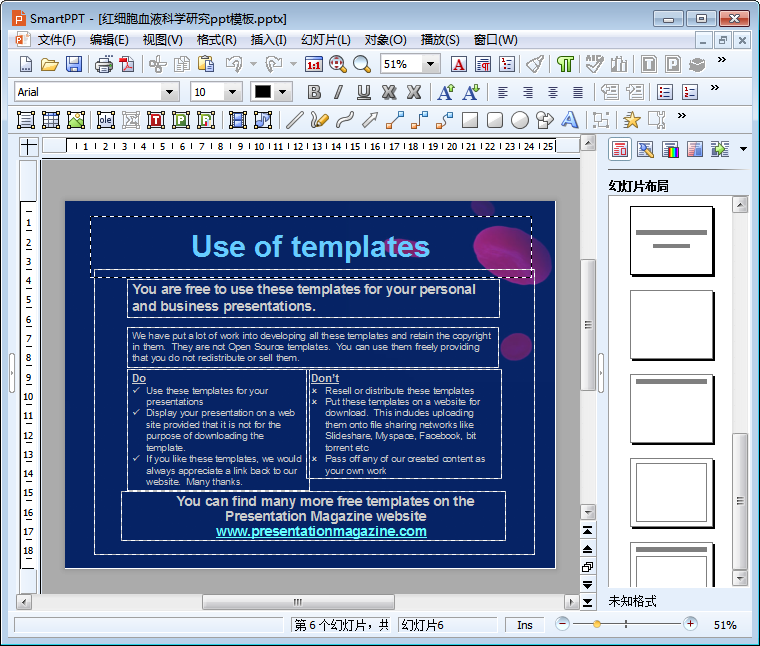The height and width of the screenshot is (646, 760).
Task: Save the presentation with the floppy icon
Action: [x=74, y=64]
